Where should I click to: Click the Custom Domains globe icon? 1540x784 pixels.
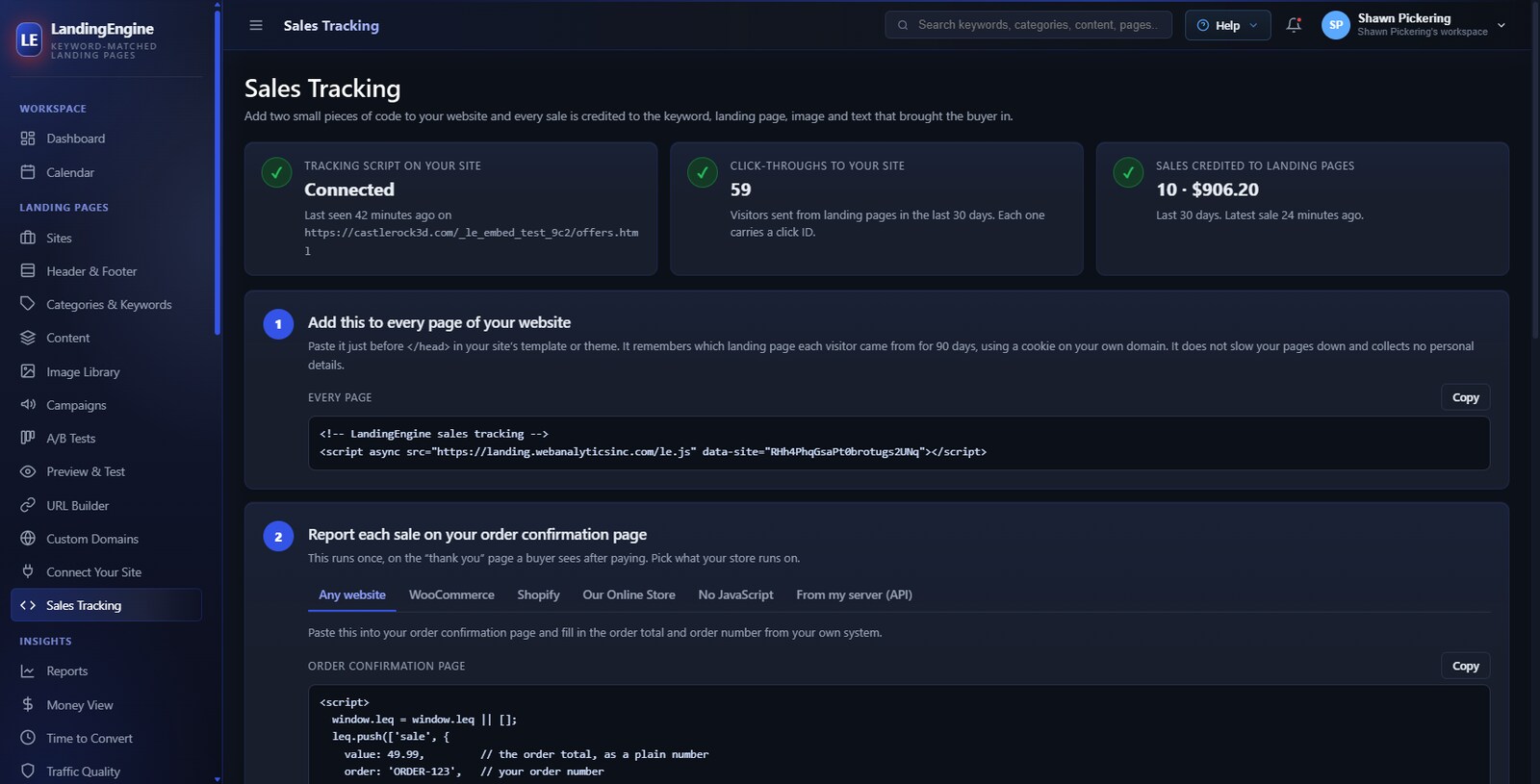coord(28,539)
